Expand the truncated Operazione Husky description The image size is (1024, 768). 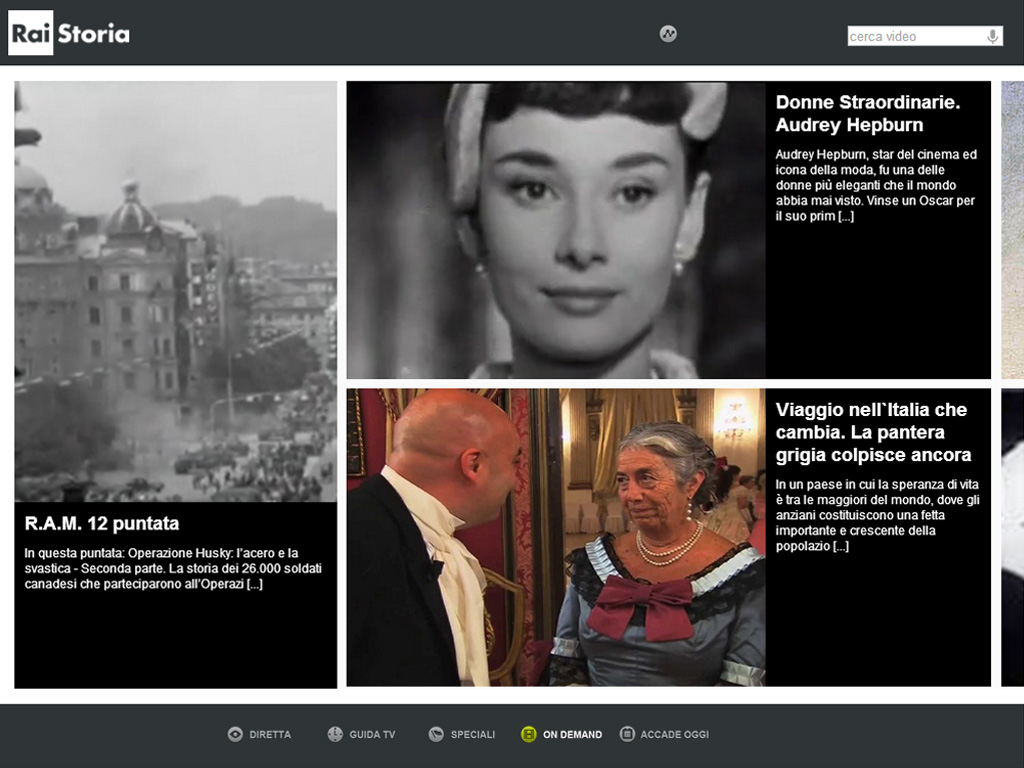pyautogui.click(x=254, y=584)
